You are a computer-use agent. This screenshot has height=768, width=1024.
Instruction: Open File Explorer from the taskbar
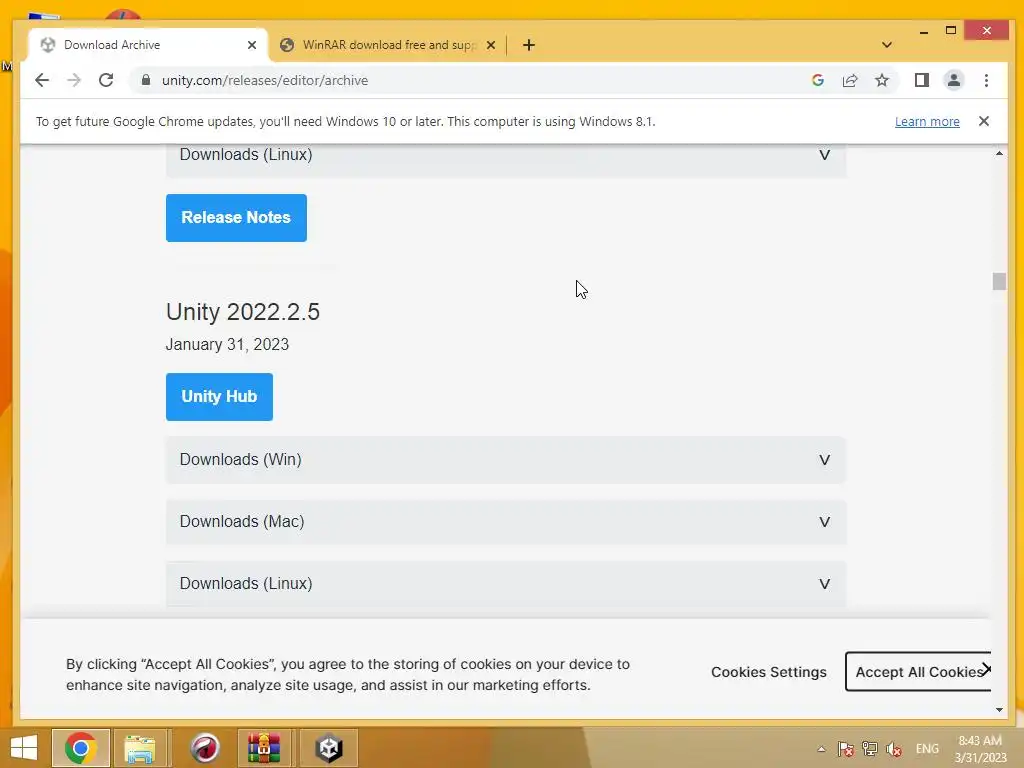[140, 748]
